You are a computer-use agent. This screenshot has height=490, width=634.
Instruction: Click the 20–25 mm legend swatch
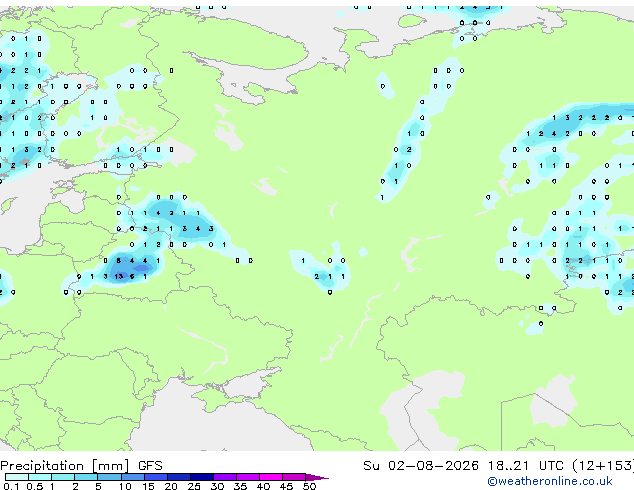coord(179,477)
